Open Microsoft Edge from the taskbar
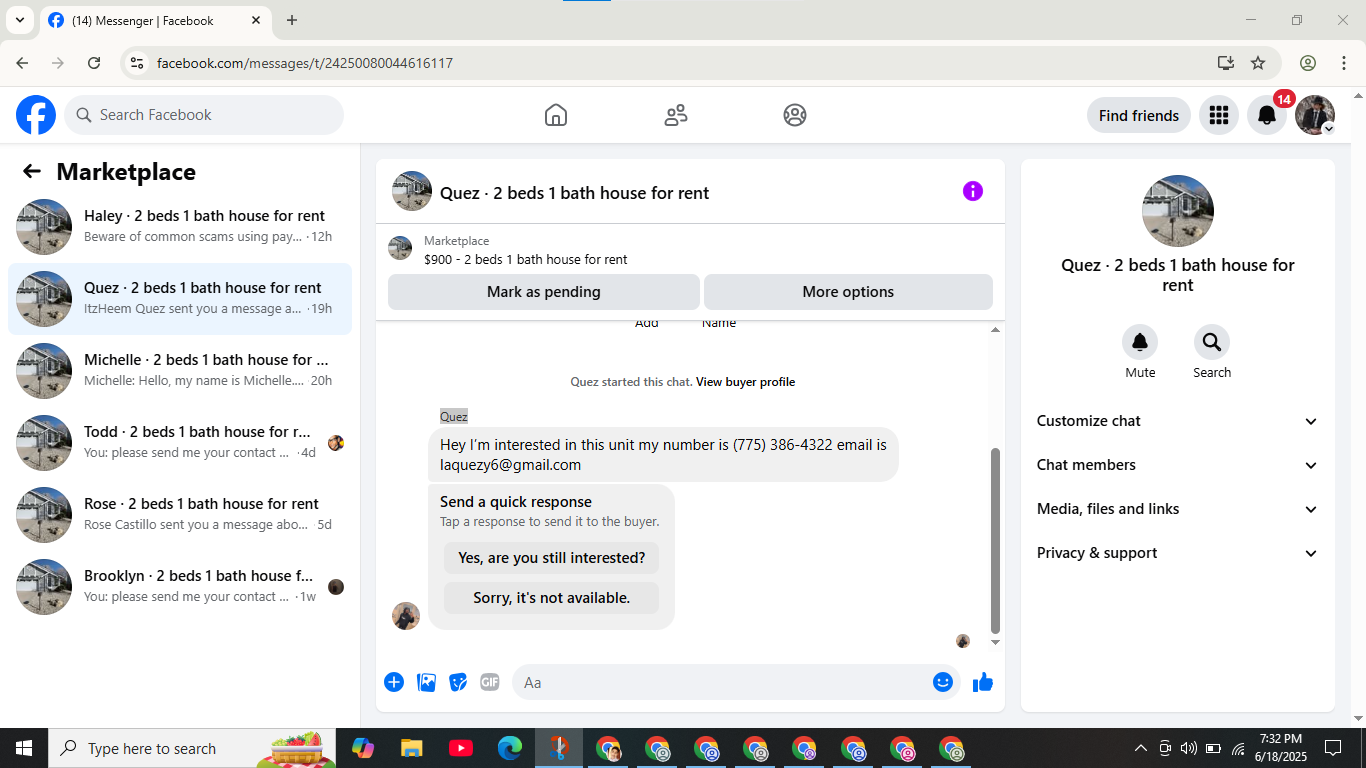Image resolution: width=1366 pixels, height=768 pixels. [x=510, y=748]
